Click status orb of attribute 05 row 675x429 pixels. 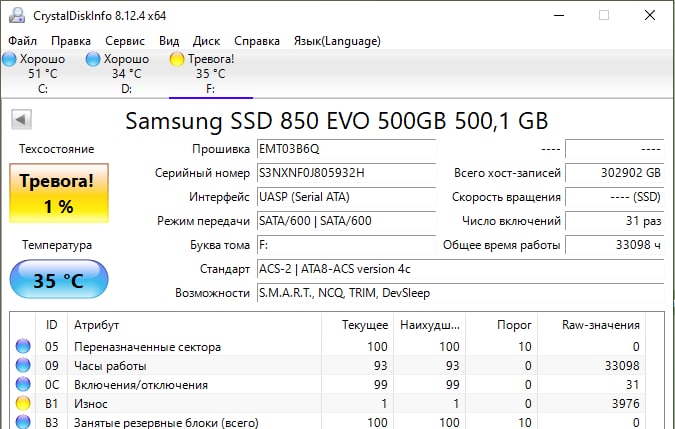tap(23, 346)
